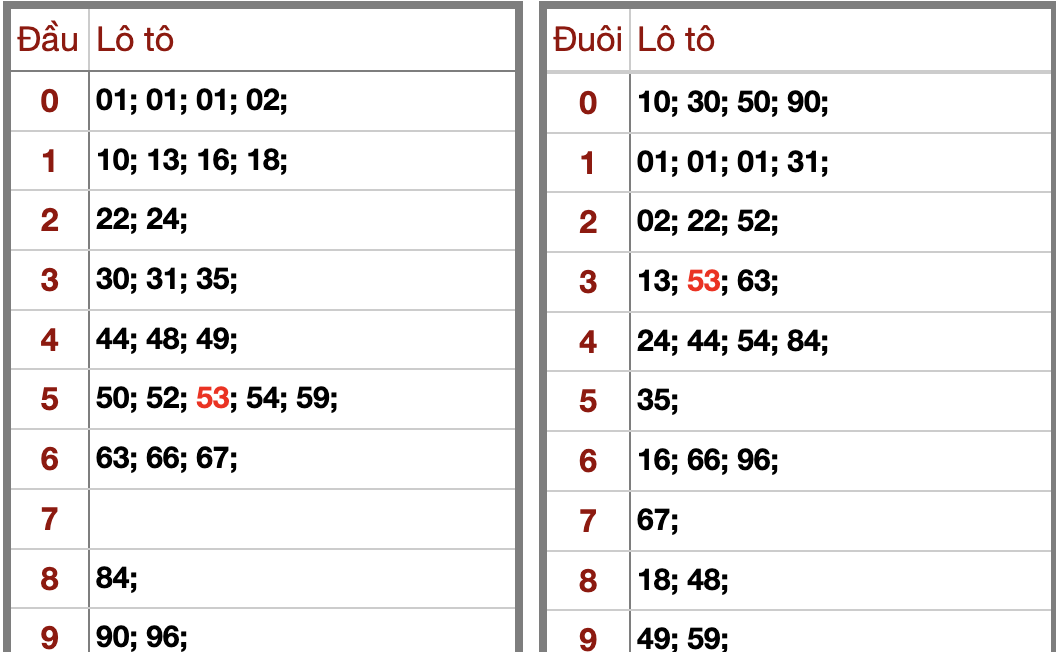Click the Lô tô header beside Đuôi

click(677, 40)
